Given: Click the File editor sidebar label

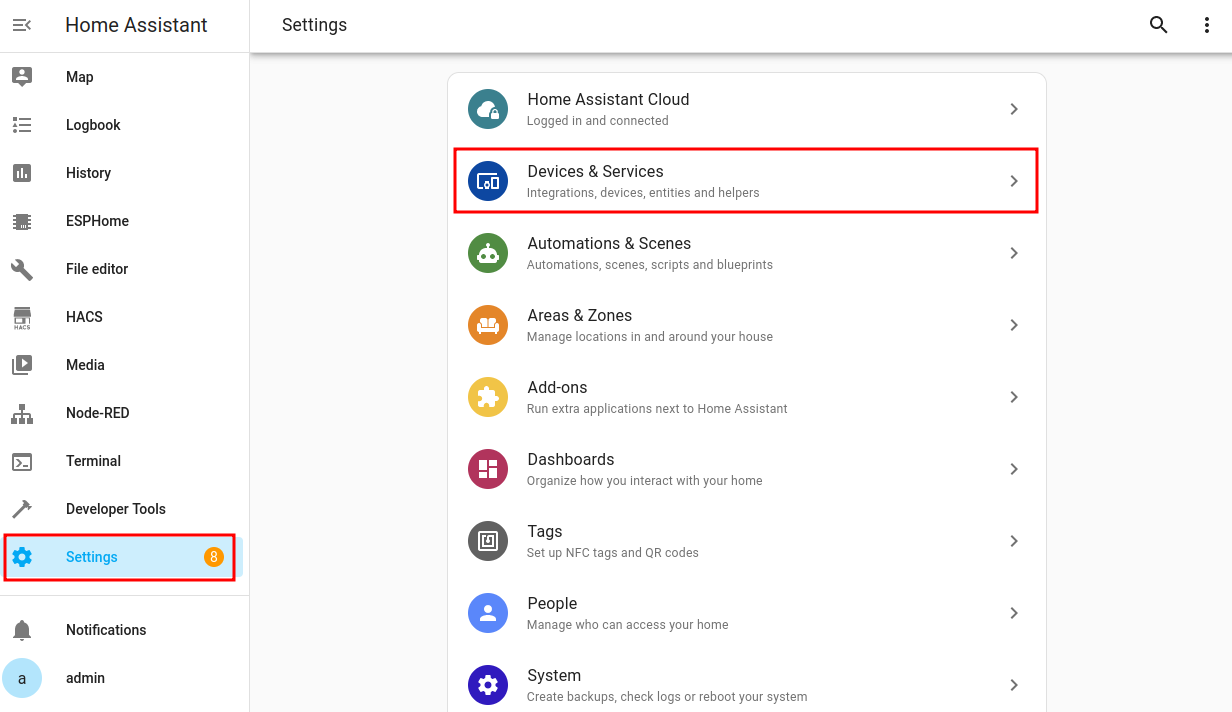Looking at the screenshot, I should pyautogui.click(x=97, y=269).
